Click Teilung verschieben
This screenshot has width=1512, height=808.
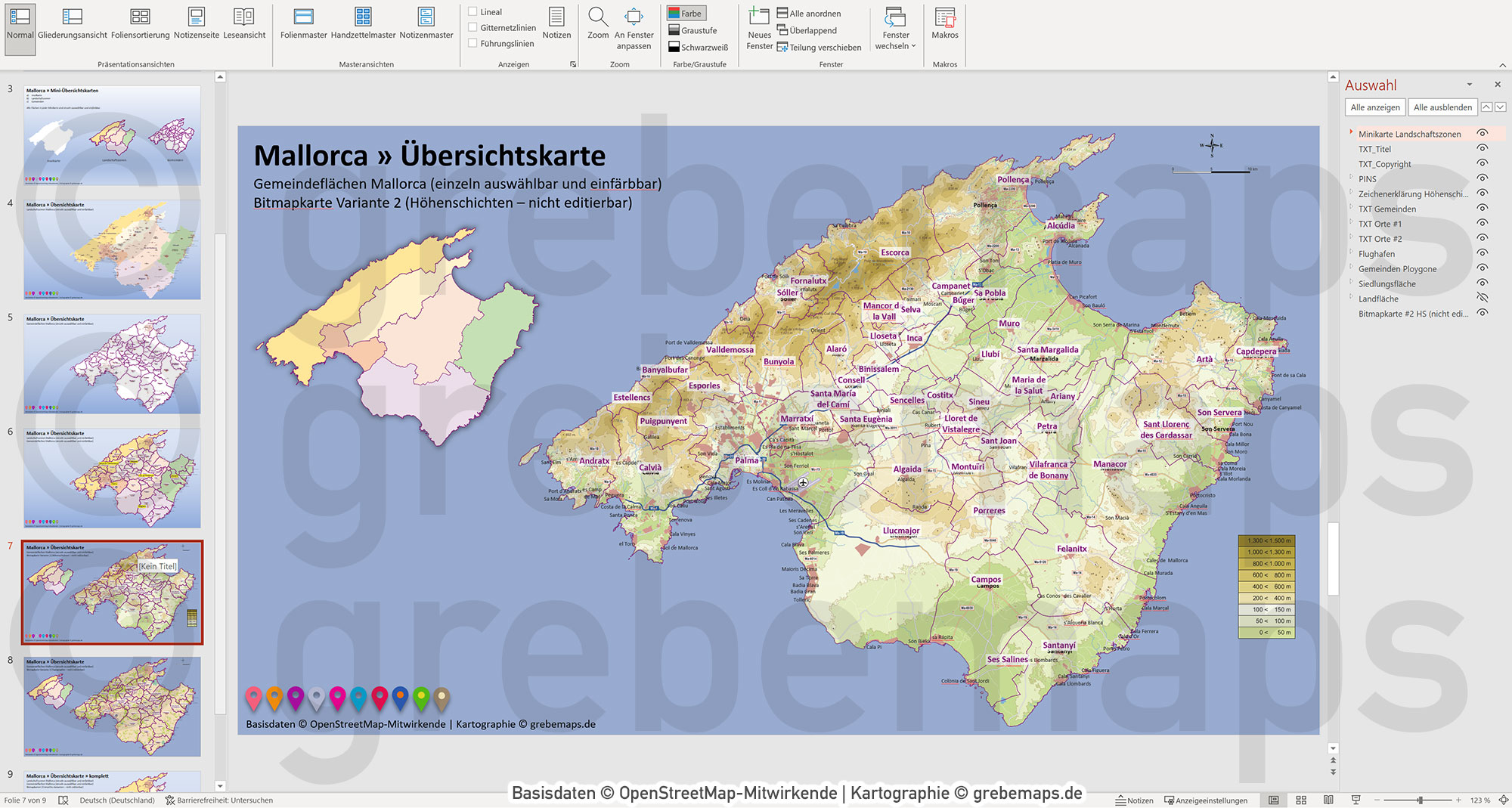819,48
